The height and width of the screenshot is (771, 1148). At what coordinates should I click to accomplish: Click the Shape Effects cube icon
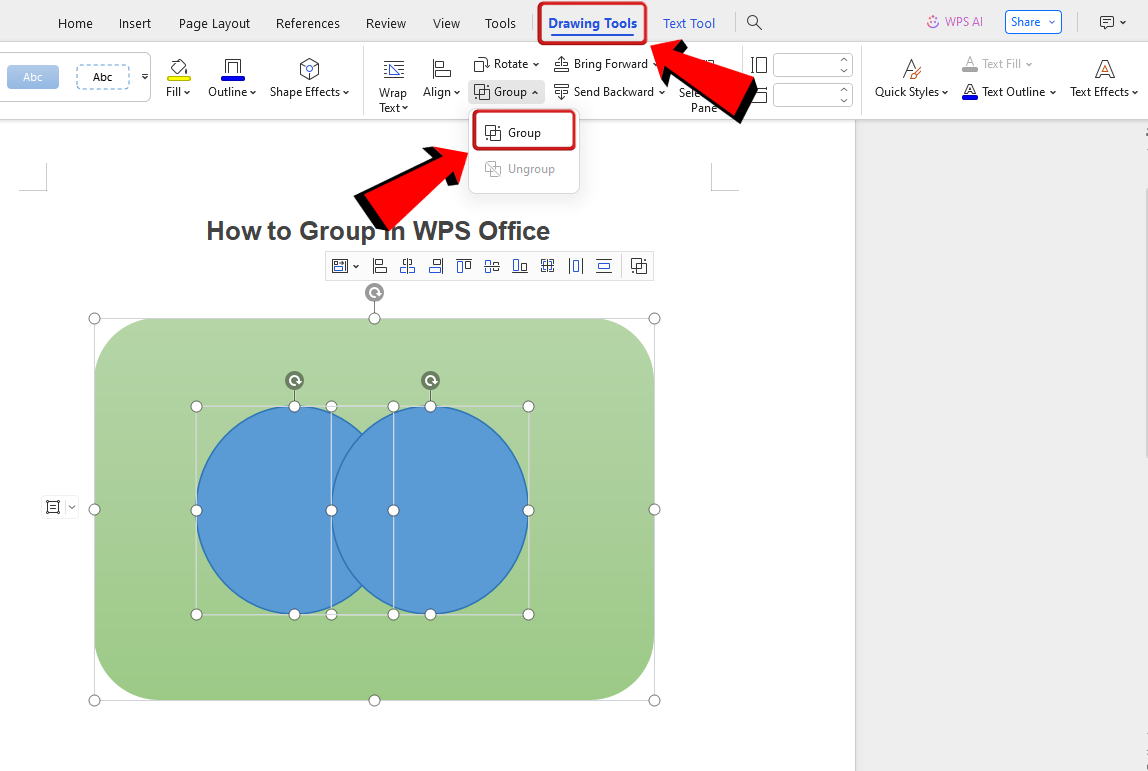click(309, 68)
